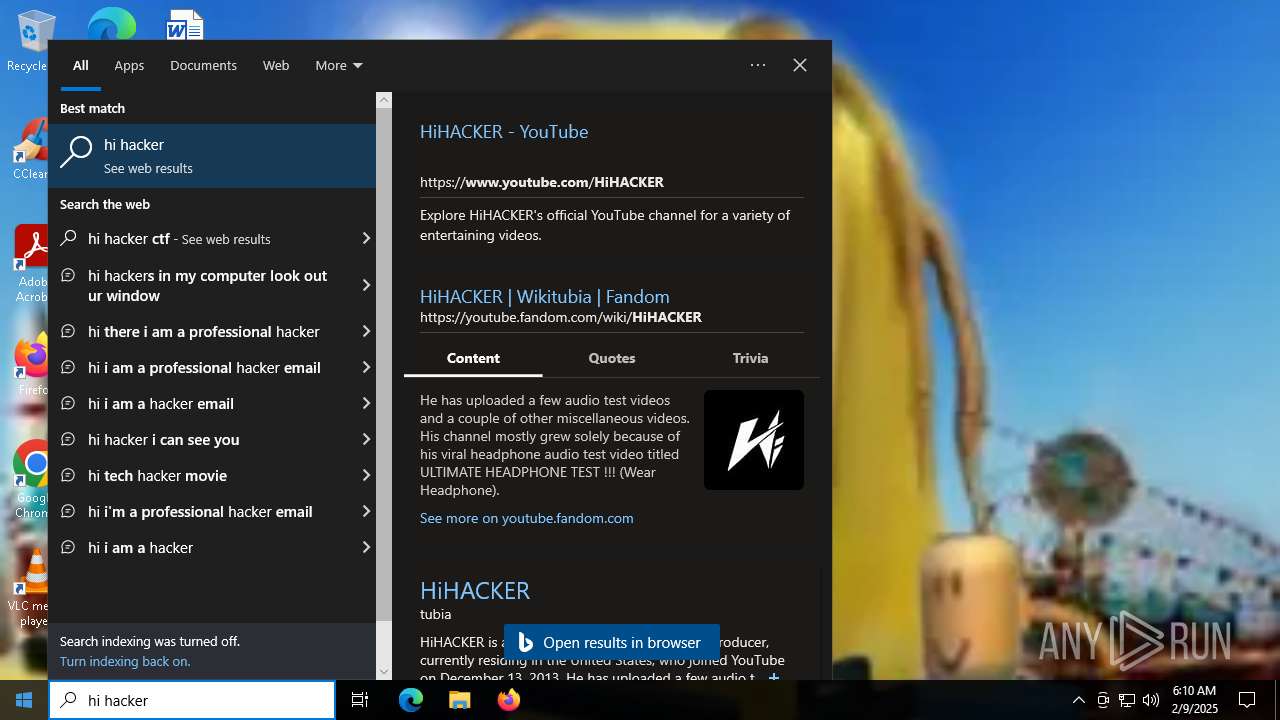Open the Google Chrome desktop shortcut
Screen dimensions: 1280x720
[x=31, y=480]
